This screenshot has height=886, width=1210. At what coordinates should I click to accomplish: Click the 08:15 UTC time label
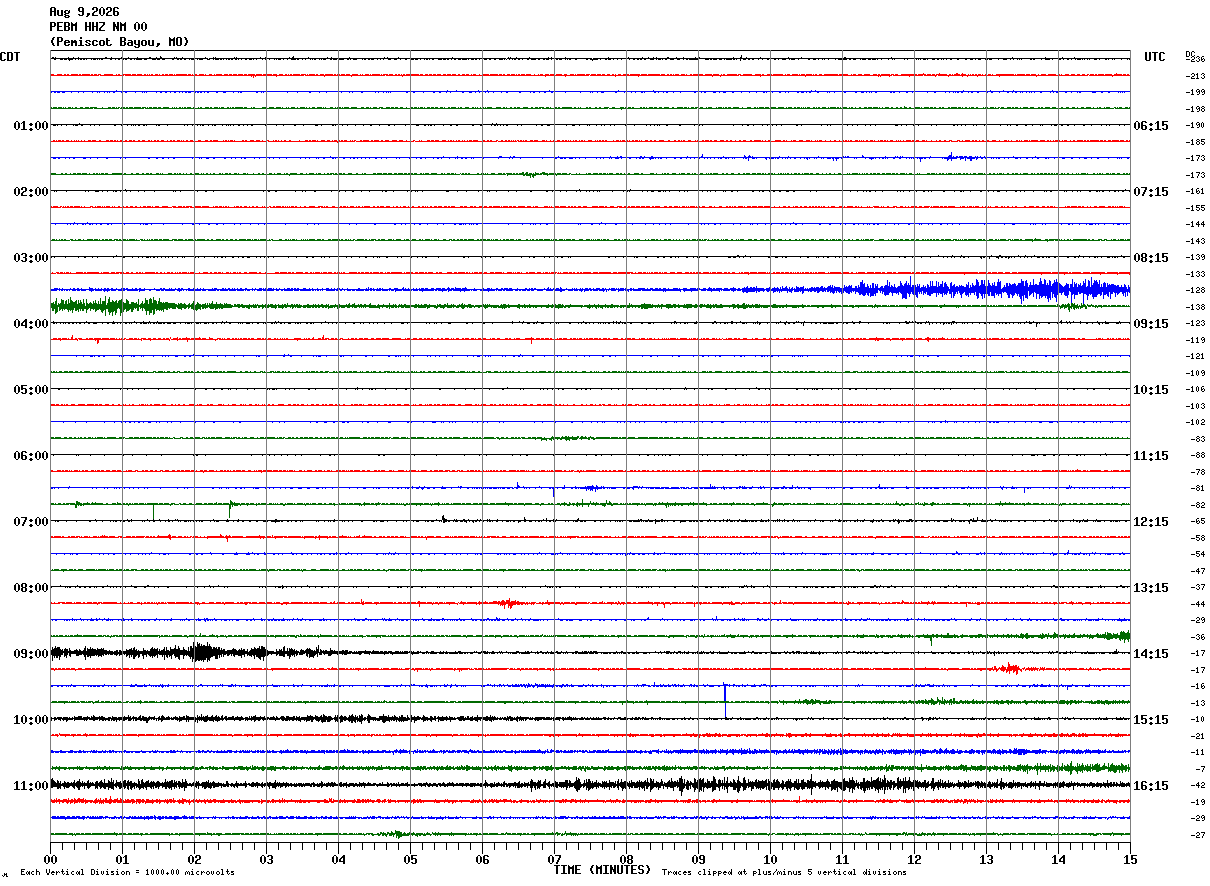[1150, 257]
